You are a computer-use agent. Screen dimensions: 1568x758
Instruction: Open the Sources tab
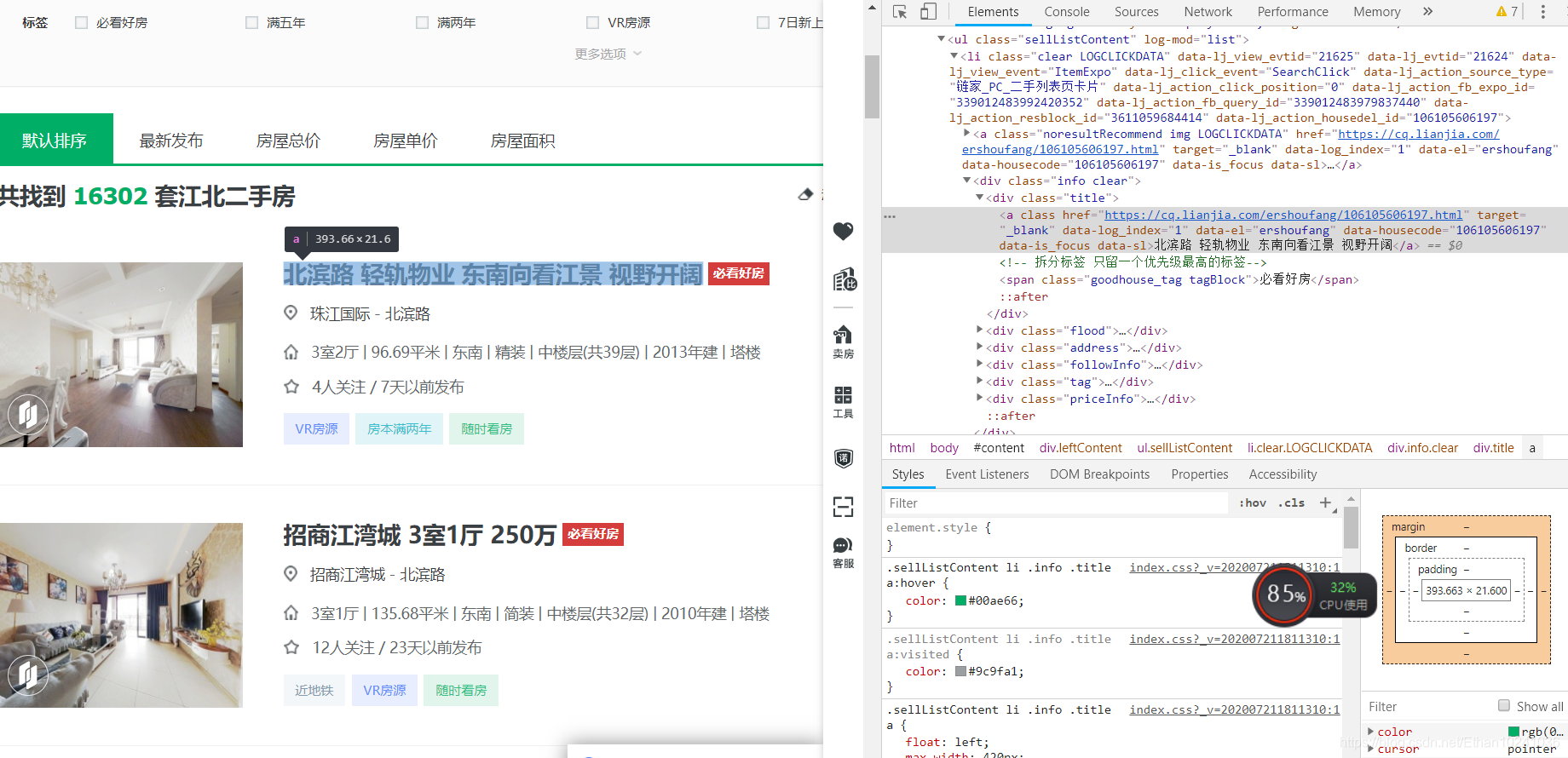pos(1136,12)
